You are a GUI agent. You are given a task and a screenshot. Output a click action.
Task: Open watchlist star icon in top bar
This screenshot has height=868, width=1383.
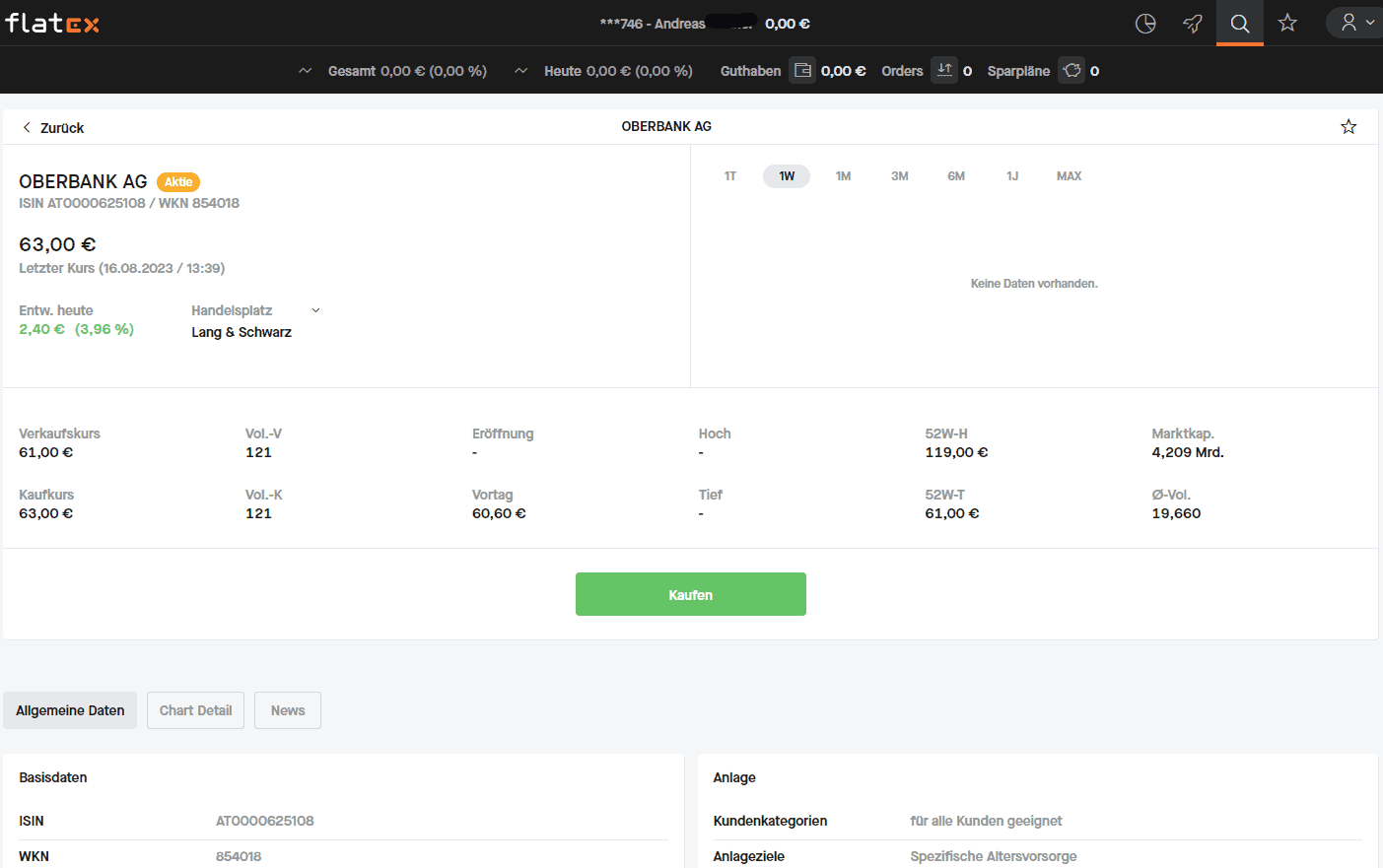click(1287, 23)
